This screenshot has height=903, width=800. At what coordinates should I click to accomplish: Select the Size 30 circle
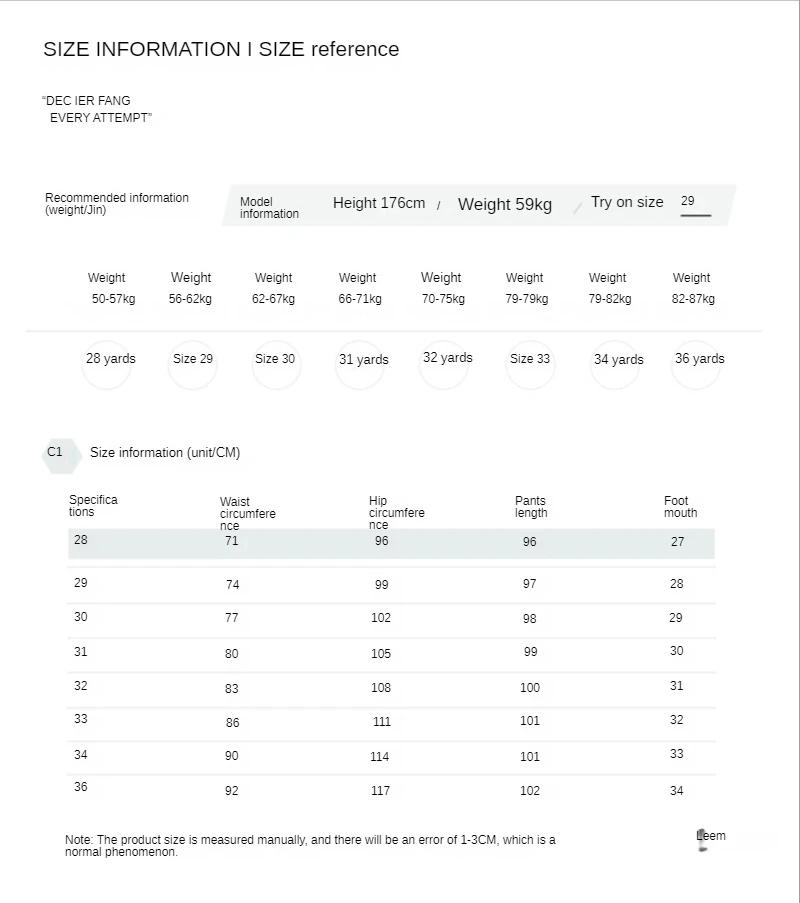(276, 364)
